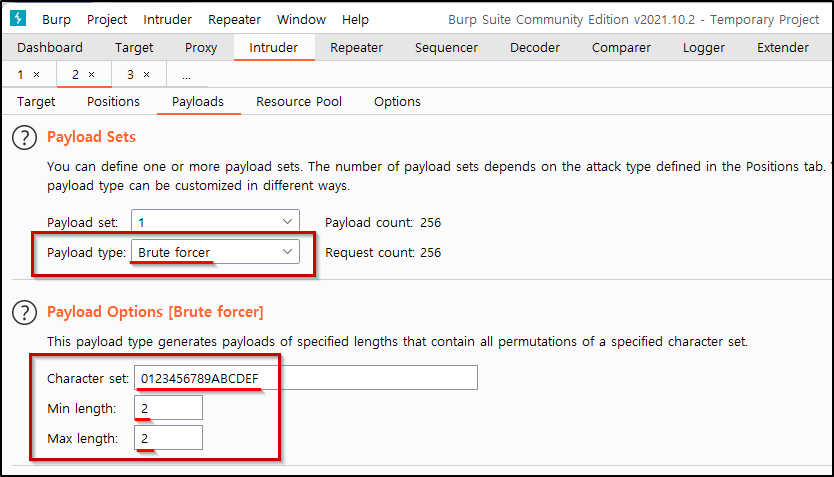Open the Window menu
The image size is (834, 477).
[x=301, y=20]
